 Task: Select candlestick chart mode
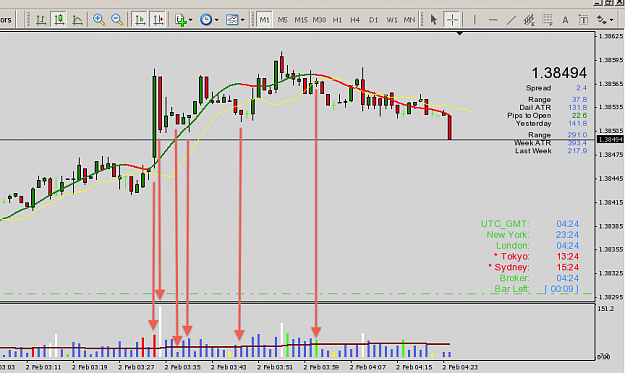[59, 19]
